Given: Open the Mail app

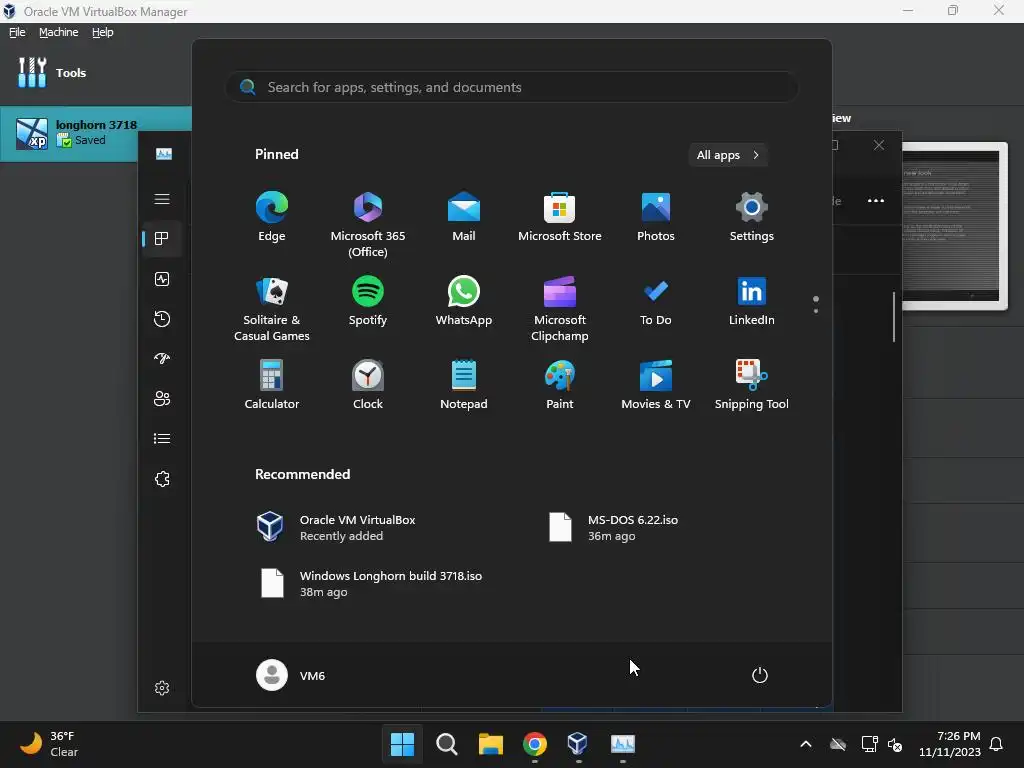Looking at the screenshot, I should pyautogui.click(x=464, y=217).
